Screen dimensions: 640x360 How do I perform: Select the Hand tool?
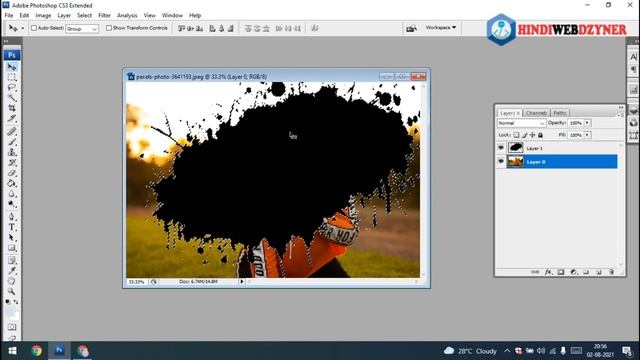pyautogui.click(x=12, y=281)
